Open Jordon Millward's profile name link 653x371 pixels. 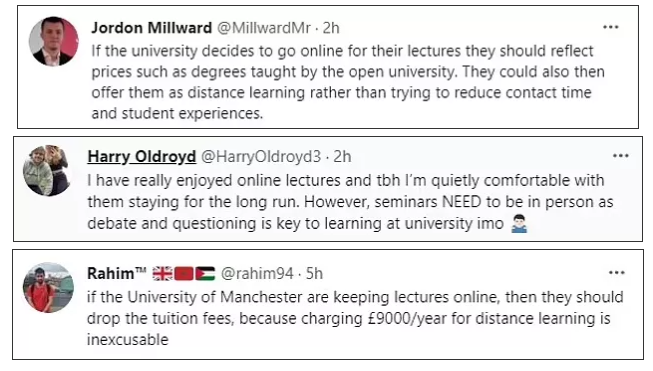click(x=152, y=28)
